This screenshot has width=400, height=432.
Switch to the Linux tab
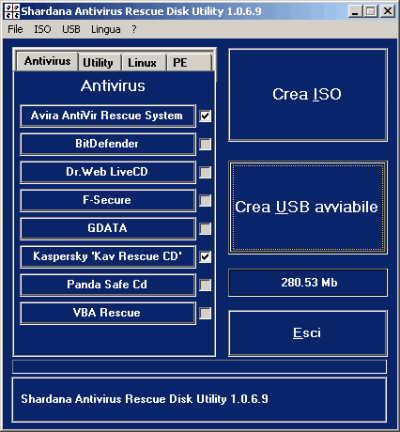click(143, 63)
